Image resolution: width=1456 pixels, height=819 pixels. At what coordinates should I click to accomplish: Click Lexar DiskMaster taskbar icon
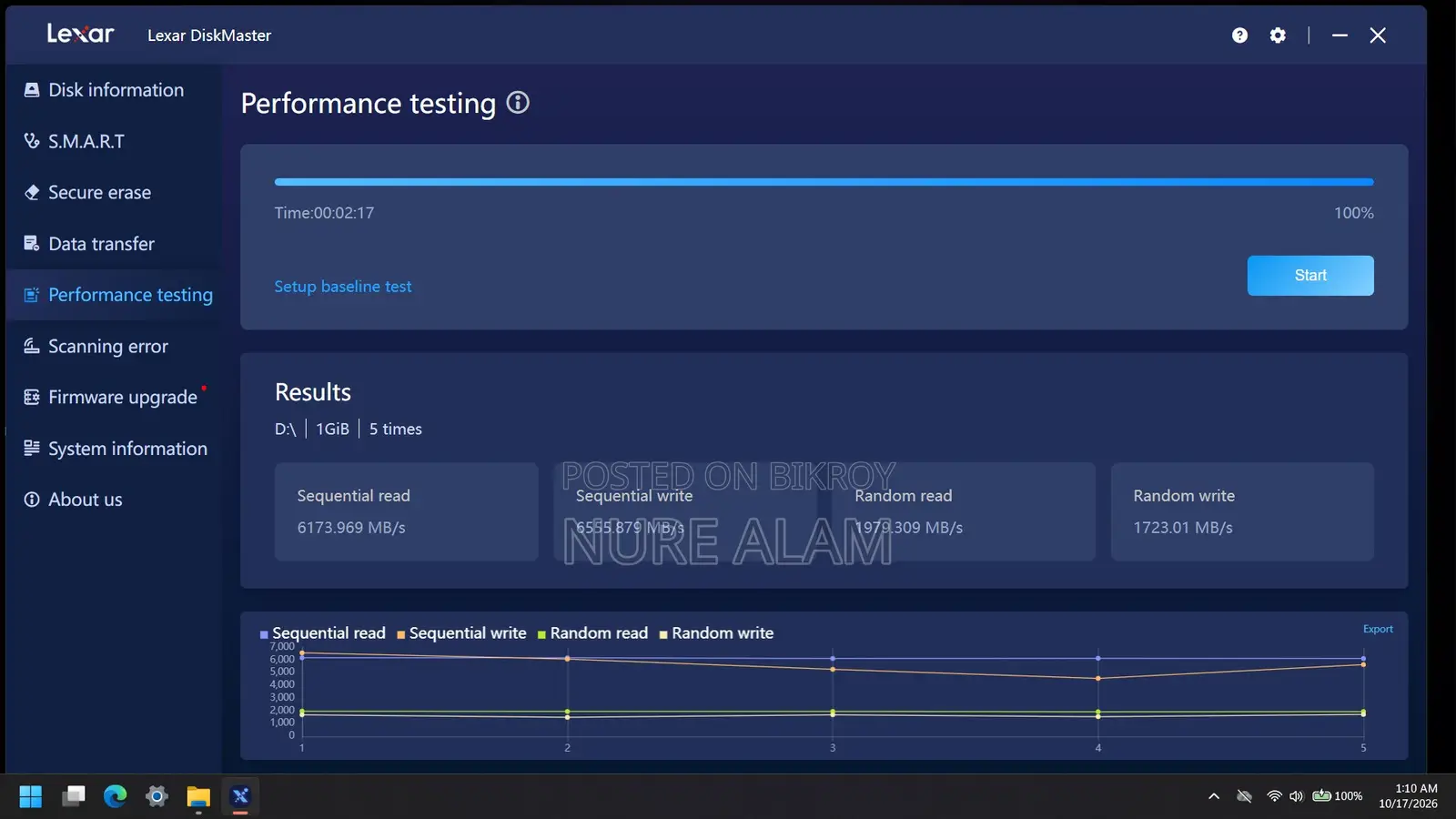pyautogui.click(x=240, y=797)
